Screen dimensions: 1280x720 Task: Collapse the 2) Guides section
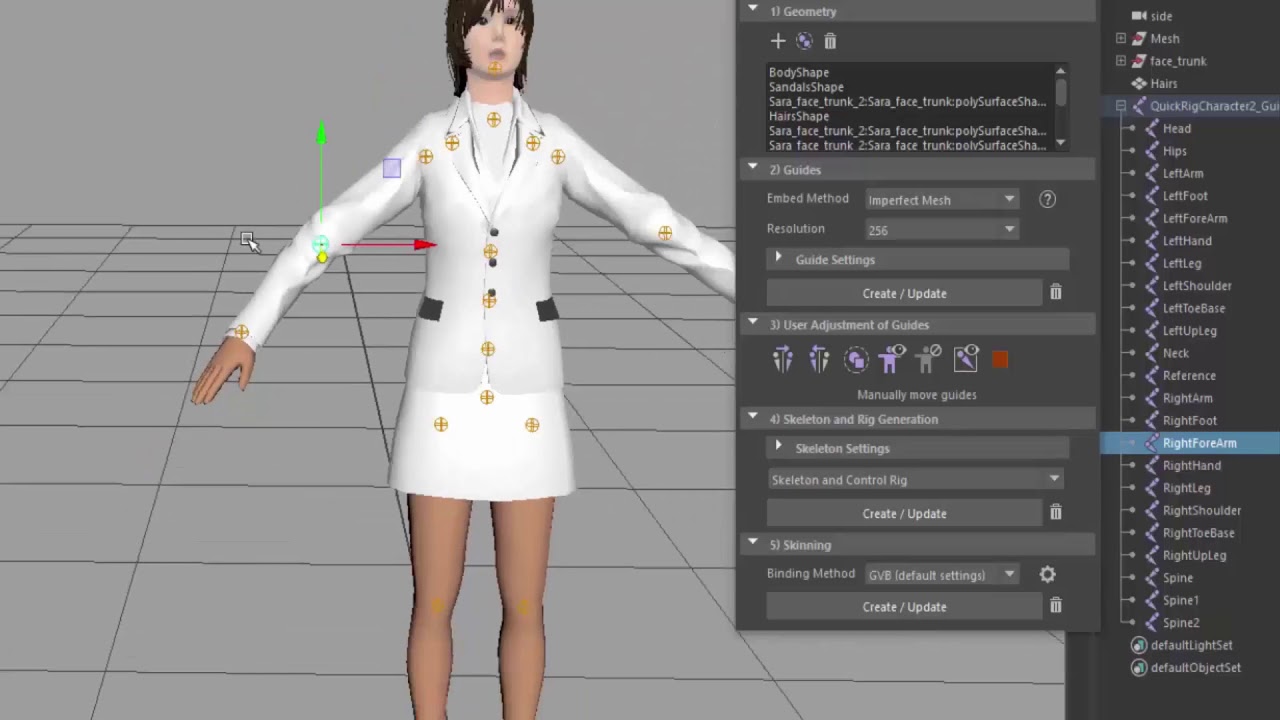click(x=753, y=169)
